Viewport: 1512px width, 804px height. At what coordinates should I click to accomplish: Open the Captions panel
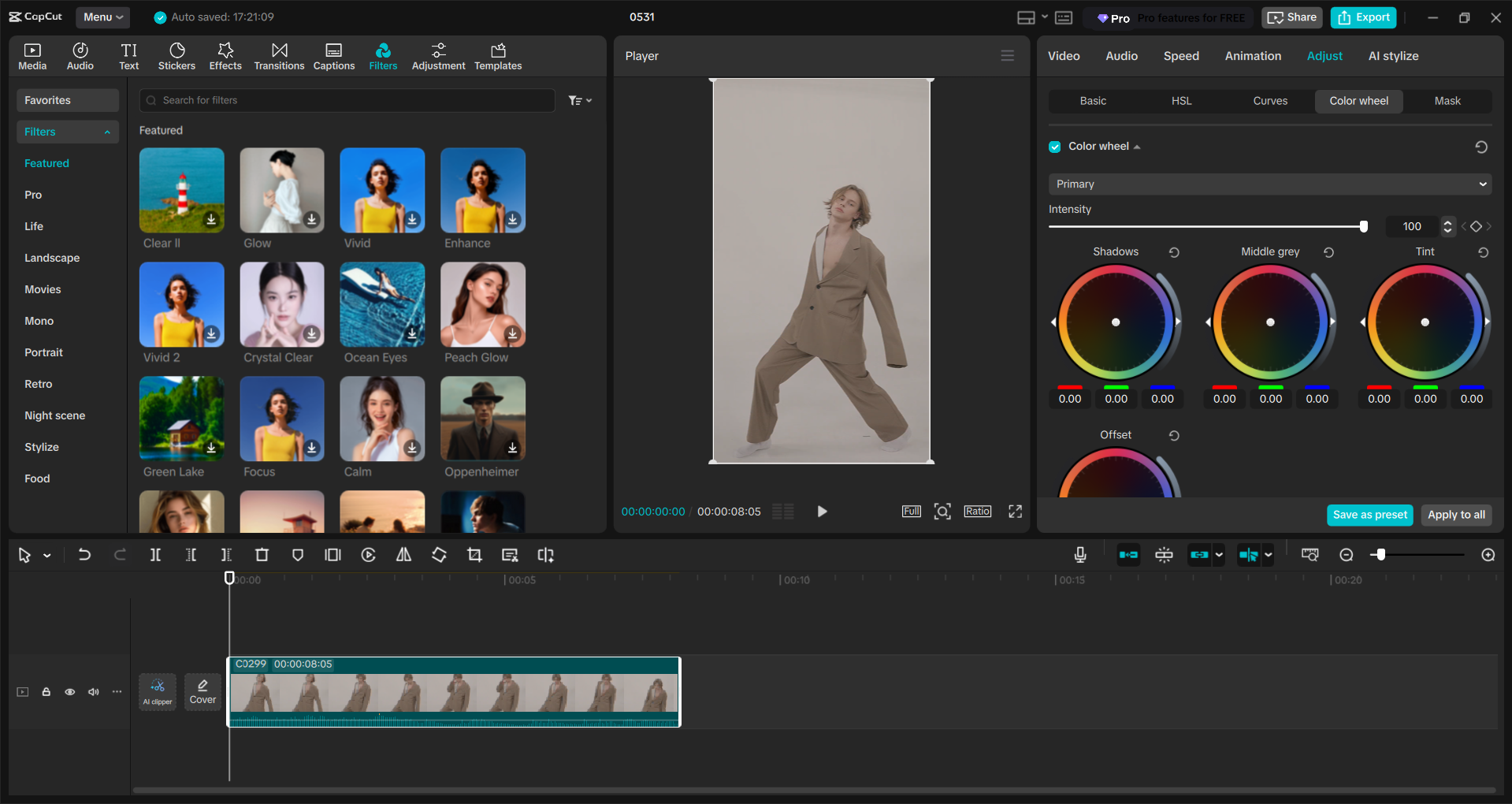point(333,55)
